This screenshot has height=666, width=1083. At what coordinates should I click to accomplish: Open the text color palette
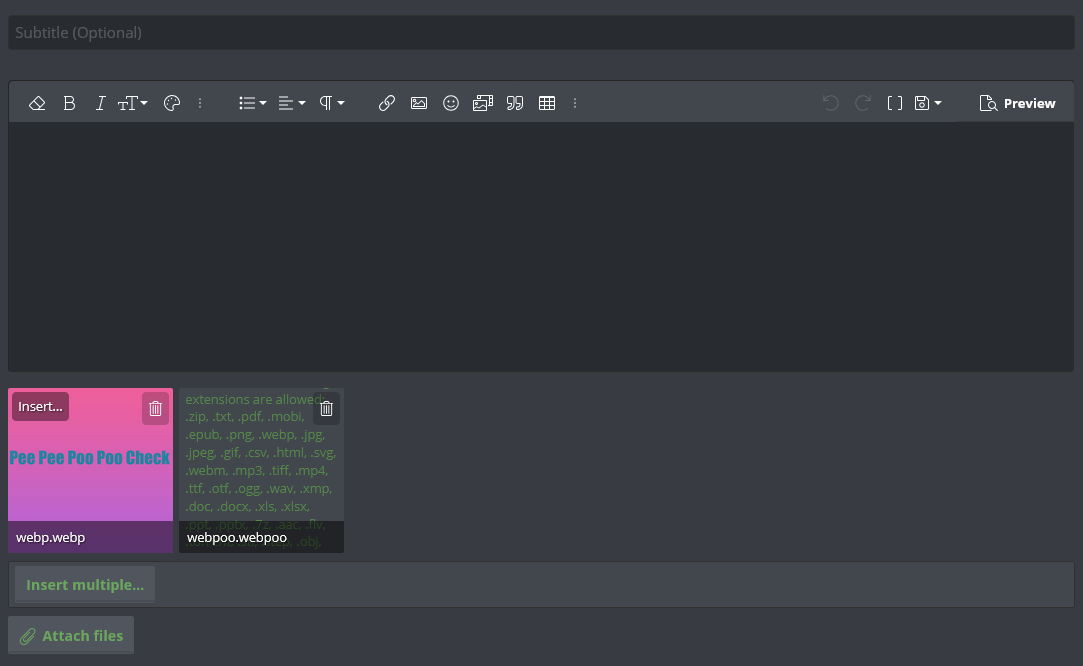pos(172,103)
